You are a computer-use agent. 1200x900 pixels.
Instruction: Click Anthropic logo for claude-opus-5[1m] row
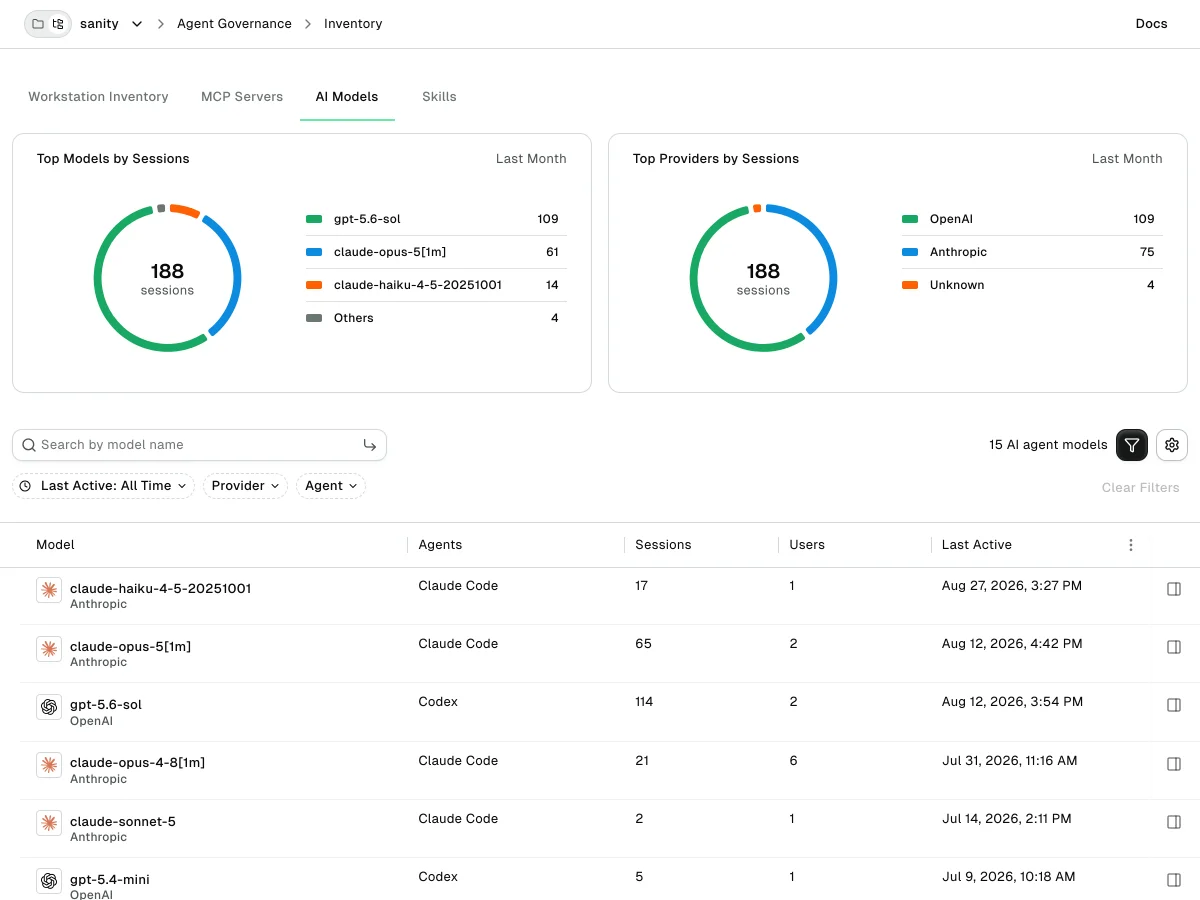coord(49,649)
